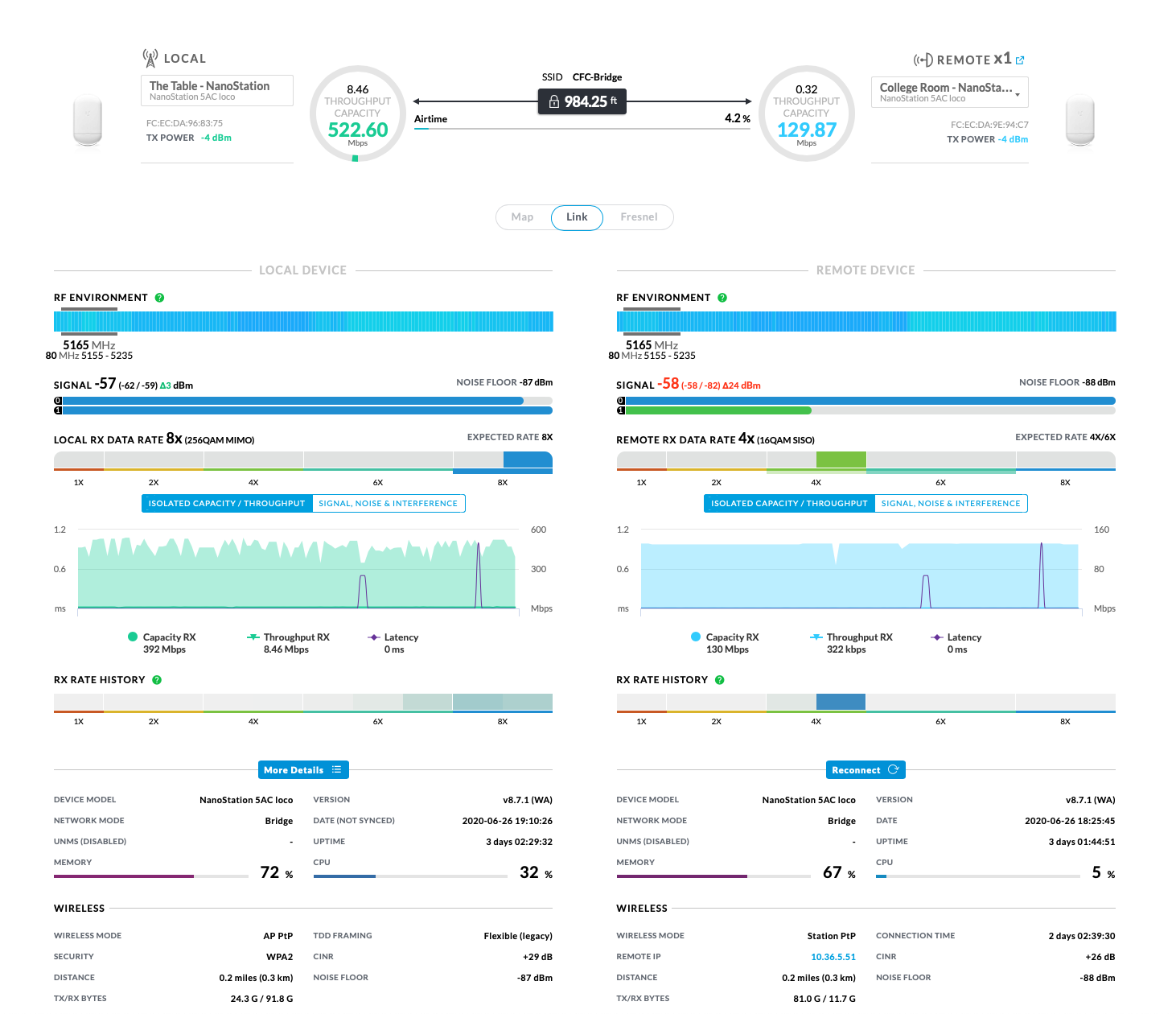The height and width of the screenshot is (1014, 1176).
Task: Click the remote RF Environment help icon
Action: pyautogui.click(x=722, y=298)
